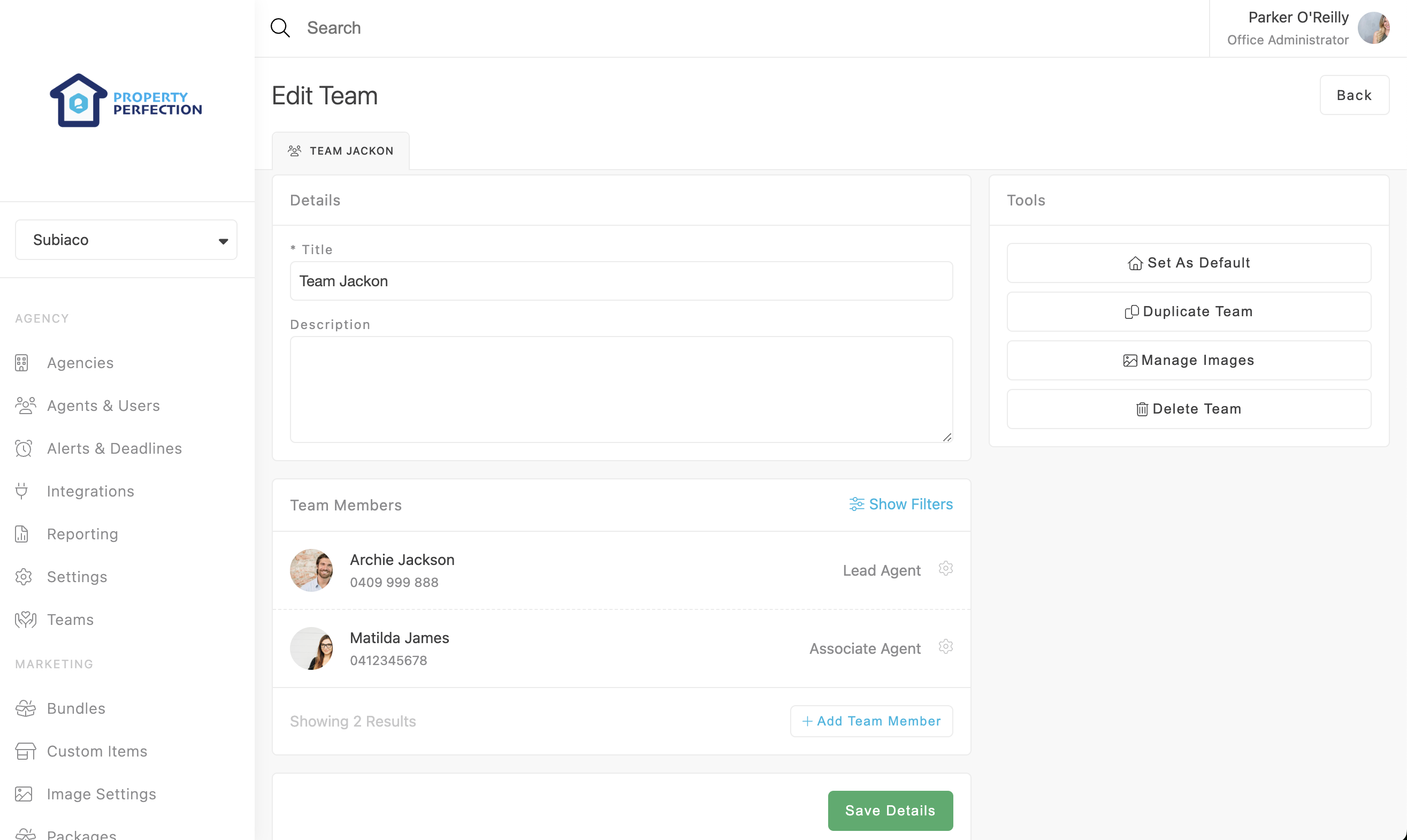Open gear settings for Matilda James
The width and height of the screenshot is (1407, 840).
(945, 646)
